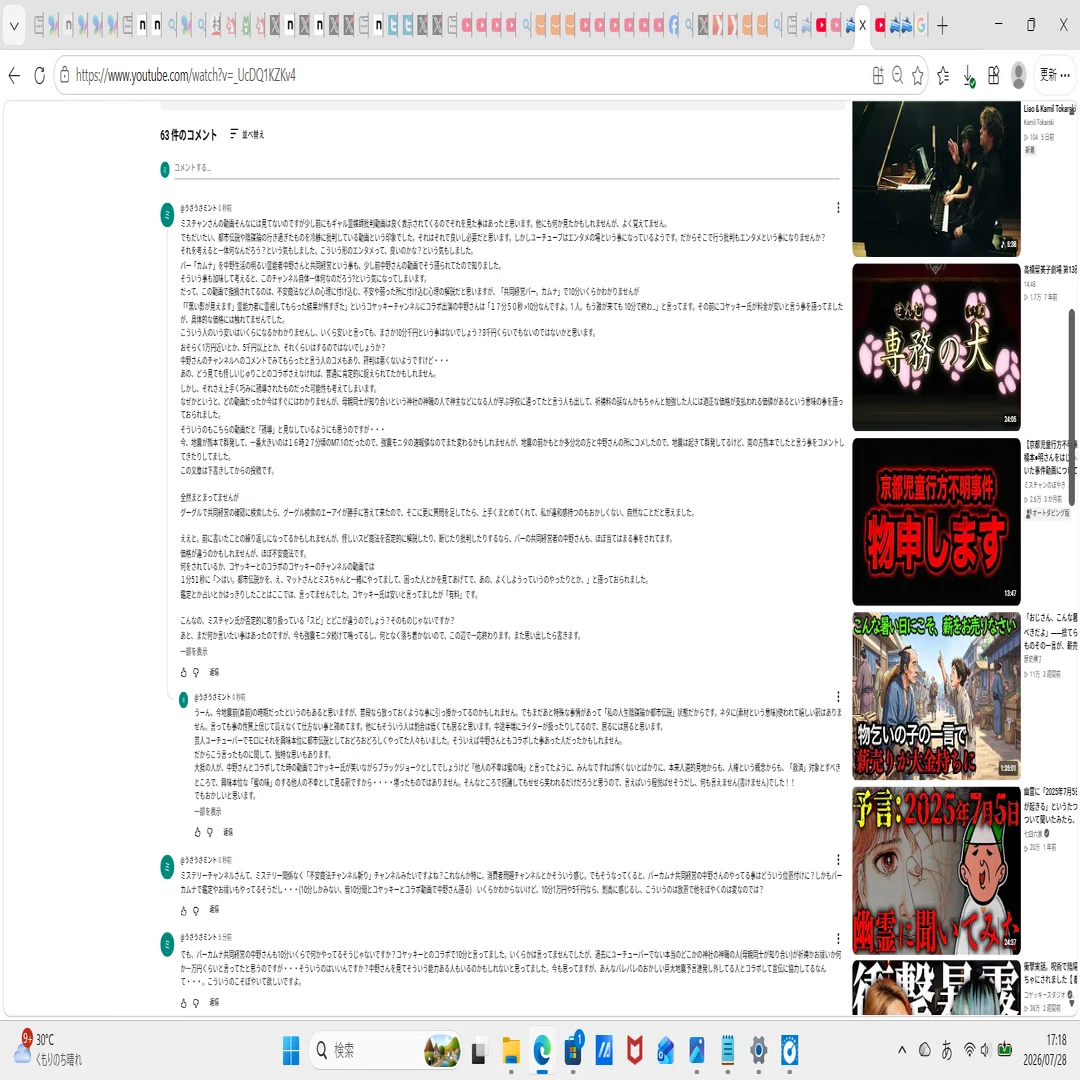
Task: Open the volume control in tray
Action: [x=984, y=1050]
